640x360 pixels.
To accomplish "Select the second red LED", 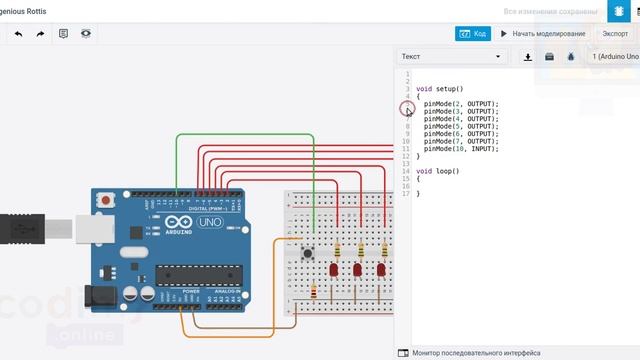I will click(x=357, y=270).
